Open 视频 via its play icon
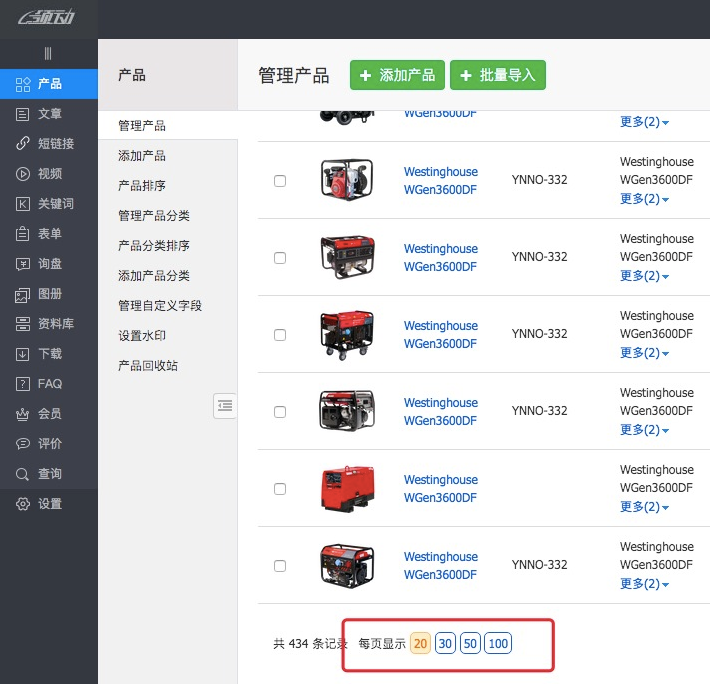Screen dimensions: 710x684 pyautogui.click(x=23, y=174)
